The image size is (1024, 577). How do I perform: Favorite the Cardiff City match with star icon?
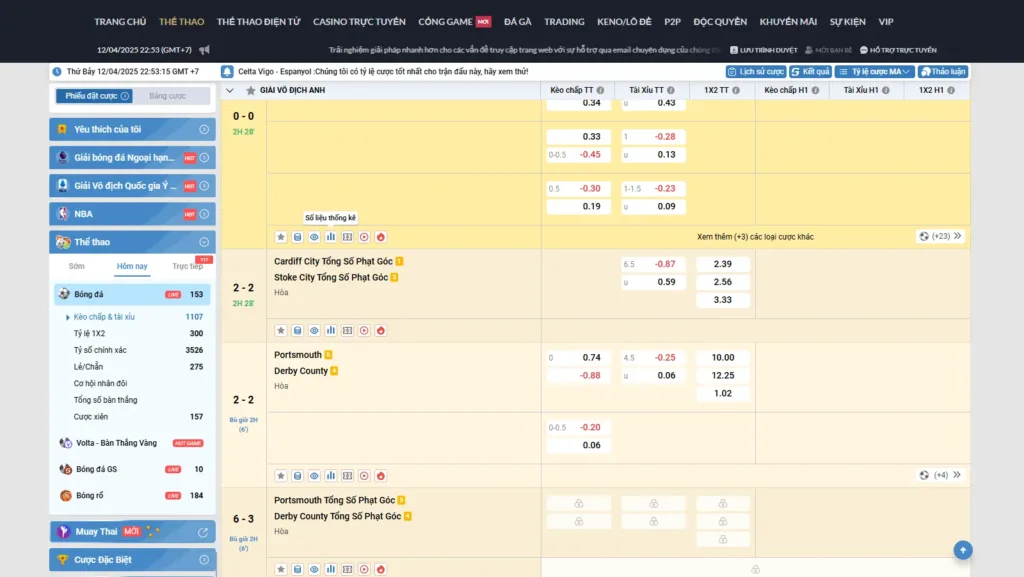tap(281, 330)
